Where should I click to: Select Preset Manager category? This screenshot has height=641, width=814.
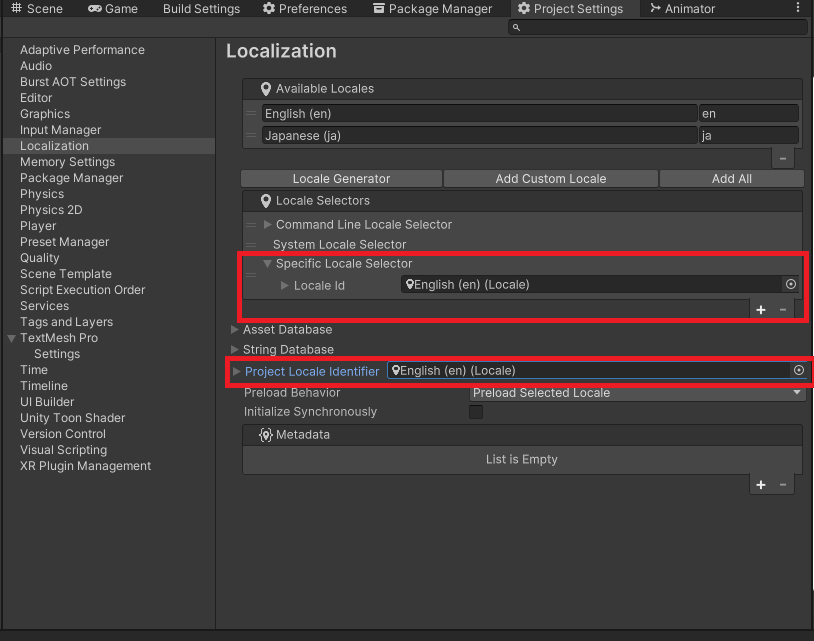pos(65,242)
